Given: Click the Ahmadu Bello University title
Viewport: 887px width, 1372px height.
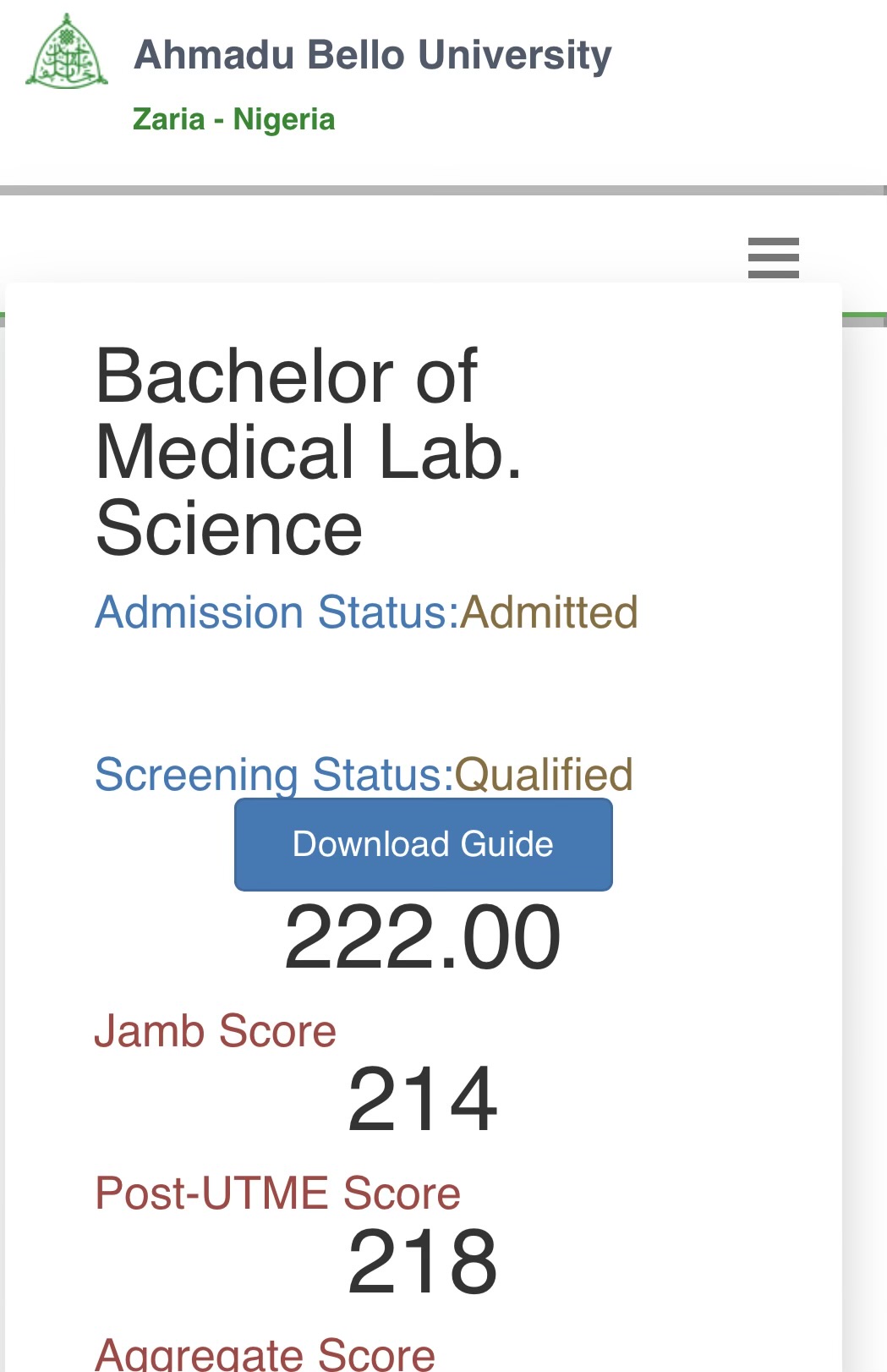Looking at the screenshot, I should click(x=372, y=55).
